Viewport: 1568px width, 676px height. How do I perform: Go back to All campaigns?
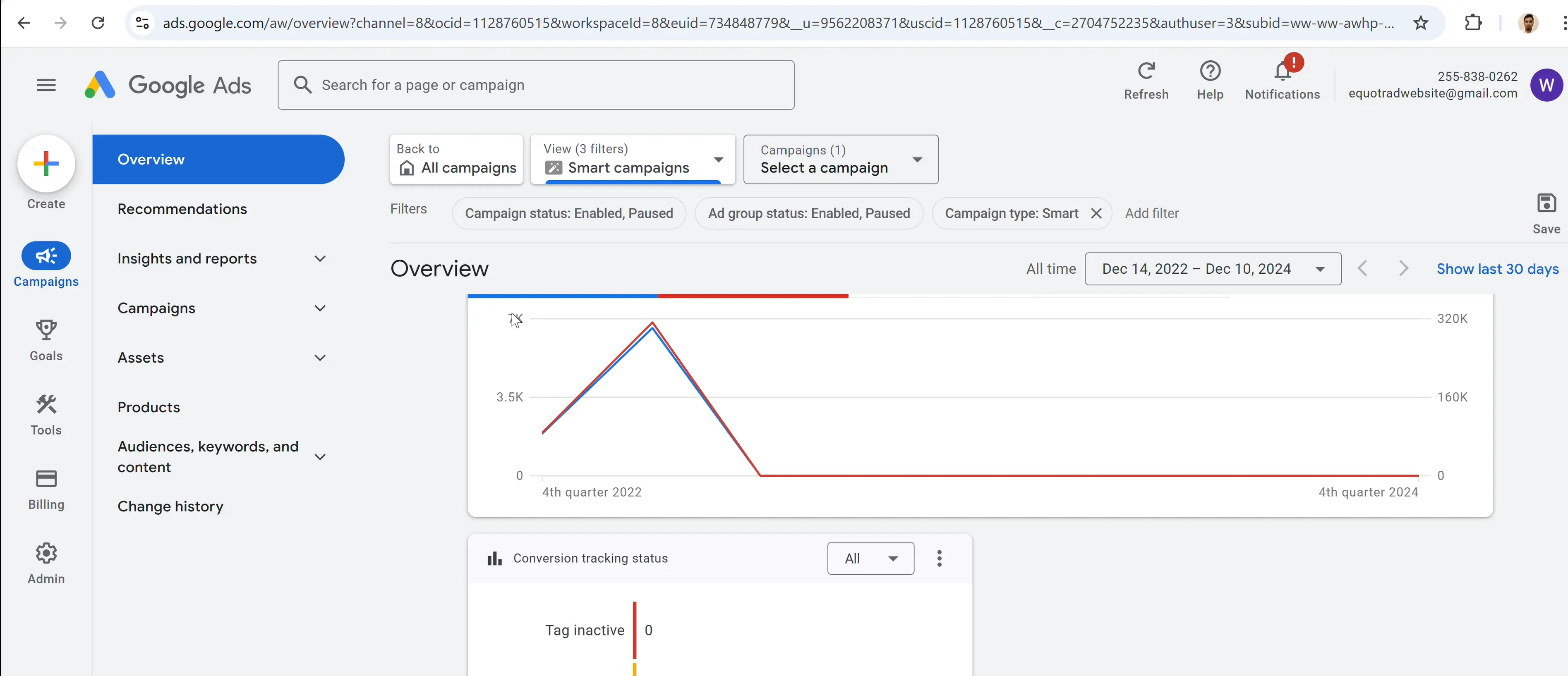(456, 160)
